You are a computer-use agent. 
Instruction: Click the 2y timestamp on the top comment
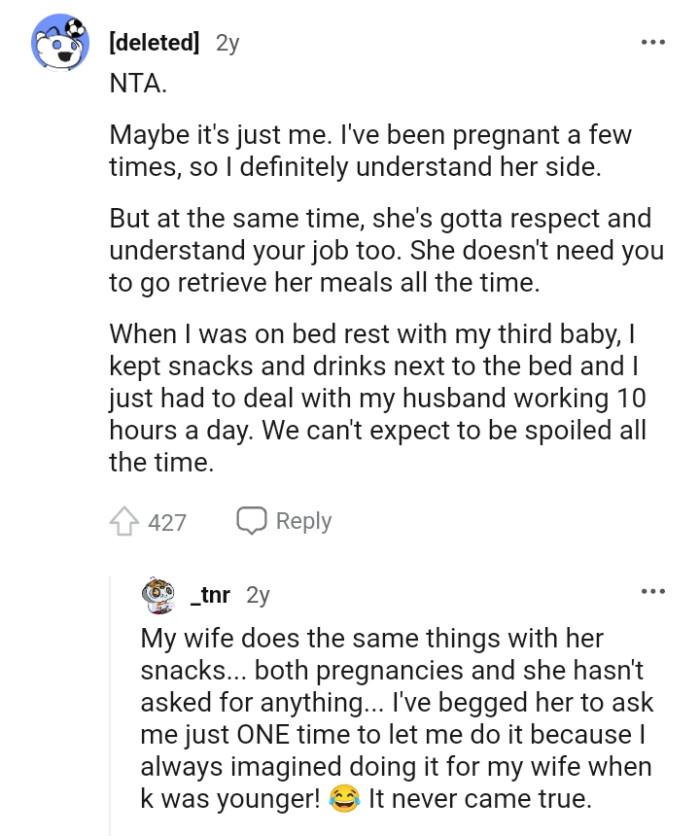pos(224,42)
